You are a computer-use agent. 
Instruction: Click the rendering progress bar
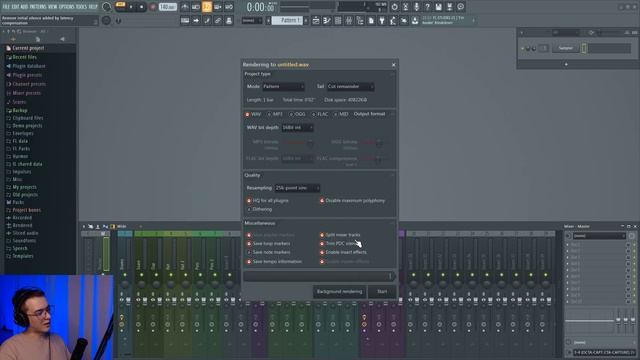tap(319, 276)
